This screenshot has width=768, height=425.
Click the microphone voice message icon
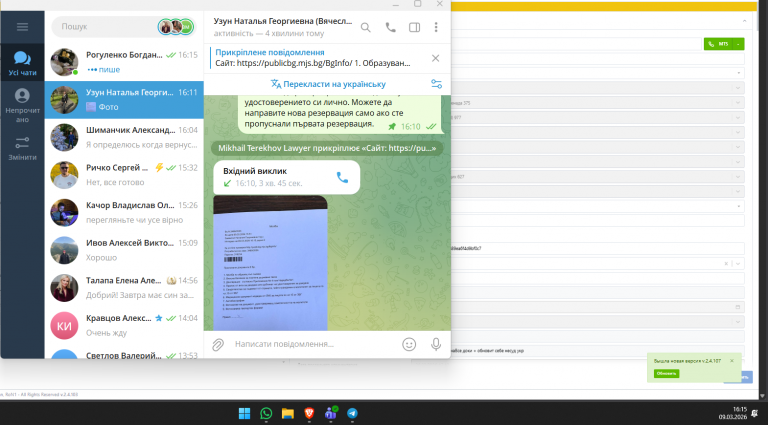coord(436,345)
